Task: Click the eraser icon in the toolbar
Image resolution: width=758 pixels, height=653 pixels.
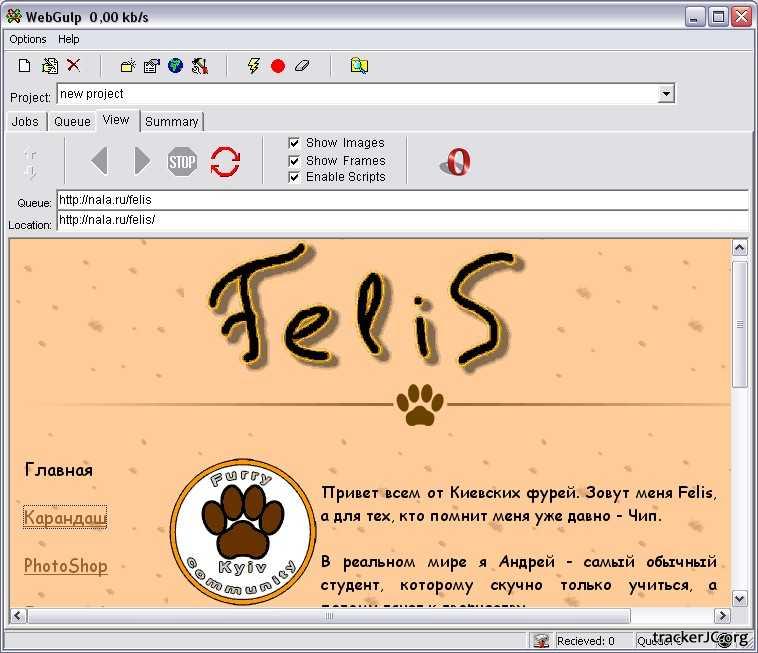Action: [x=303, y=66]
